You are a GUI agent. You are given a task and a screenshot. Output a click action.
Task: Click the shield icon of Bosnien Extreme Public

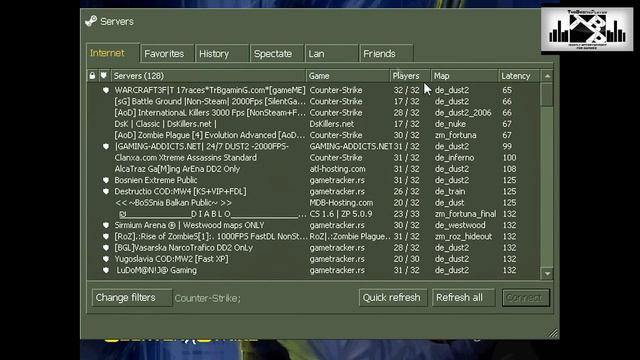106,180
